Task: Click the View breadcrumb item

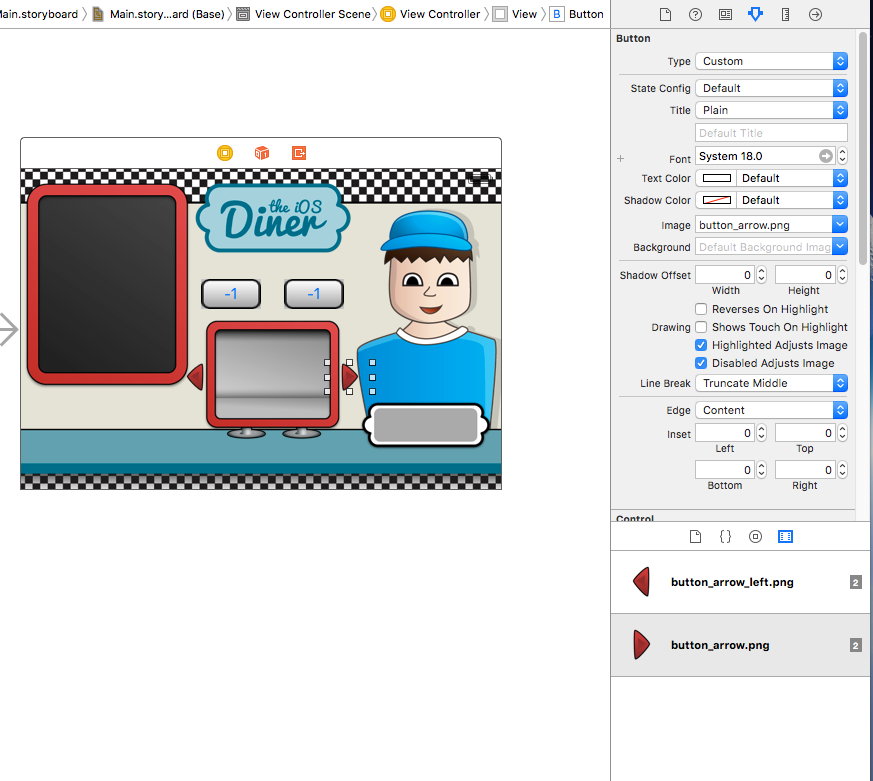Action: [516, 14]
